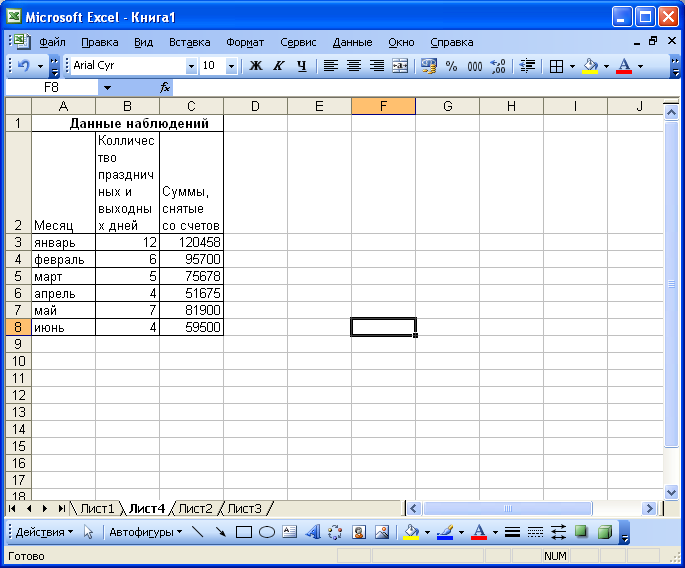Click the Name Box showing F8
The height and width of the screenshot is (568, 685).
(x=51, y=88)
